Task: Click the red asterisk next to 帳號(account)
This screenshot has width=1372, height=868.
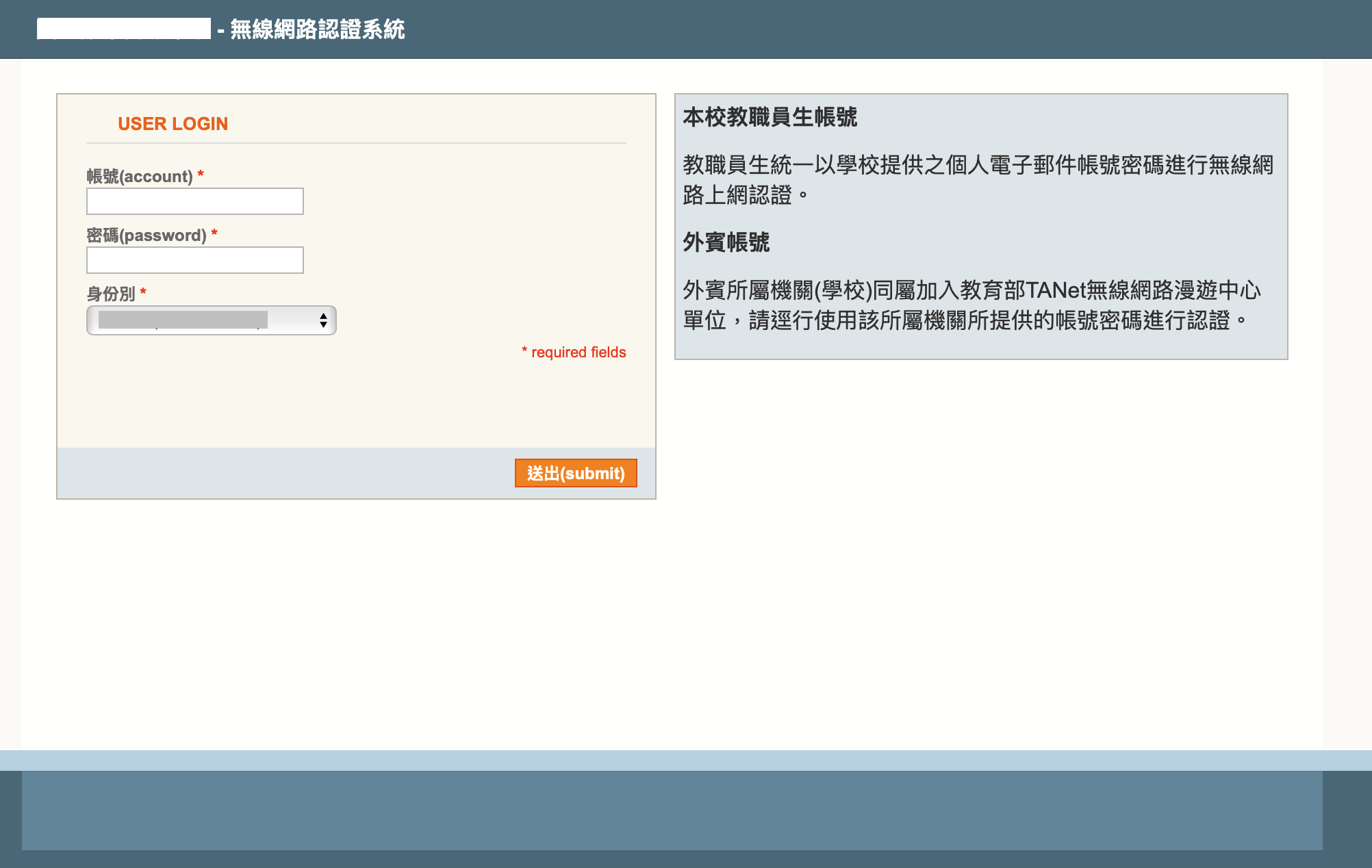Action: pyautogui.click(x=201, y=175)
